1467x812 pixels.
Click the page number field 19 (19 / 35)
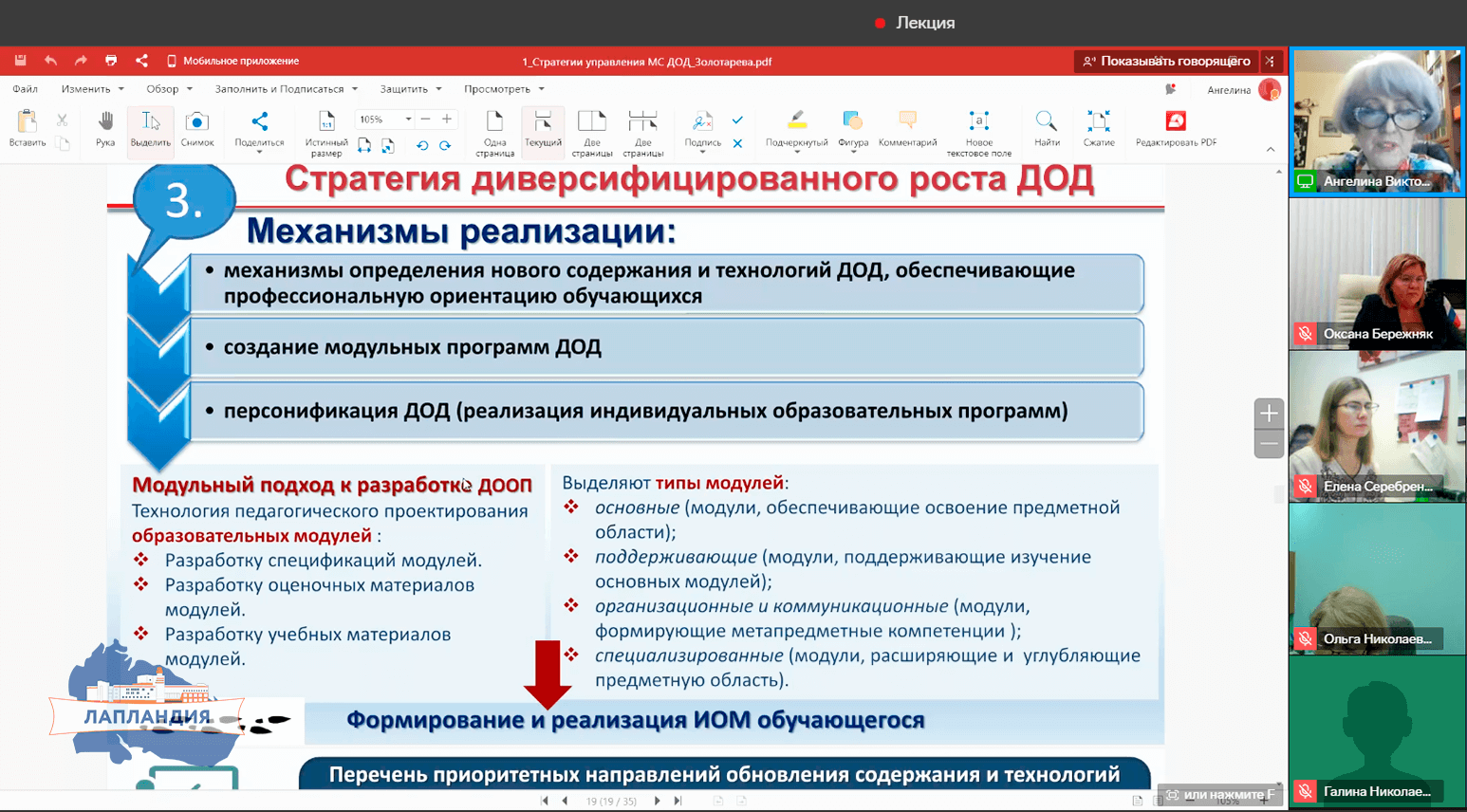pyautogui.click(x=611, y=801)
